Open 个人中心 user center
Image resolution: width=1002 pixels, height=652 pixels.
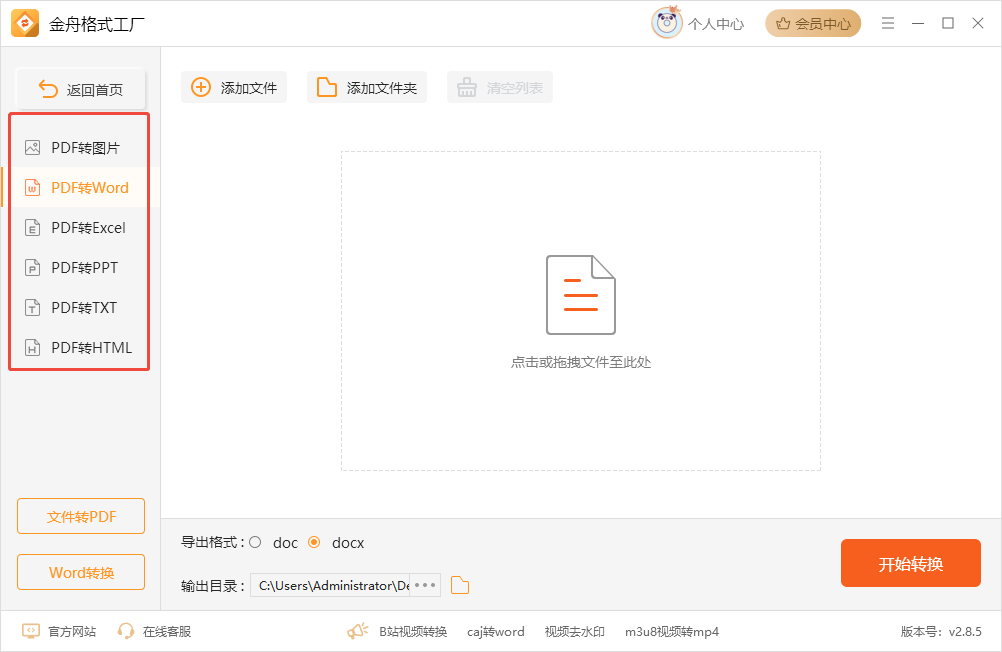(x=716, y=24)
